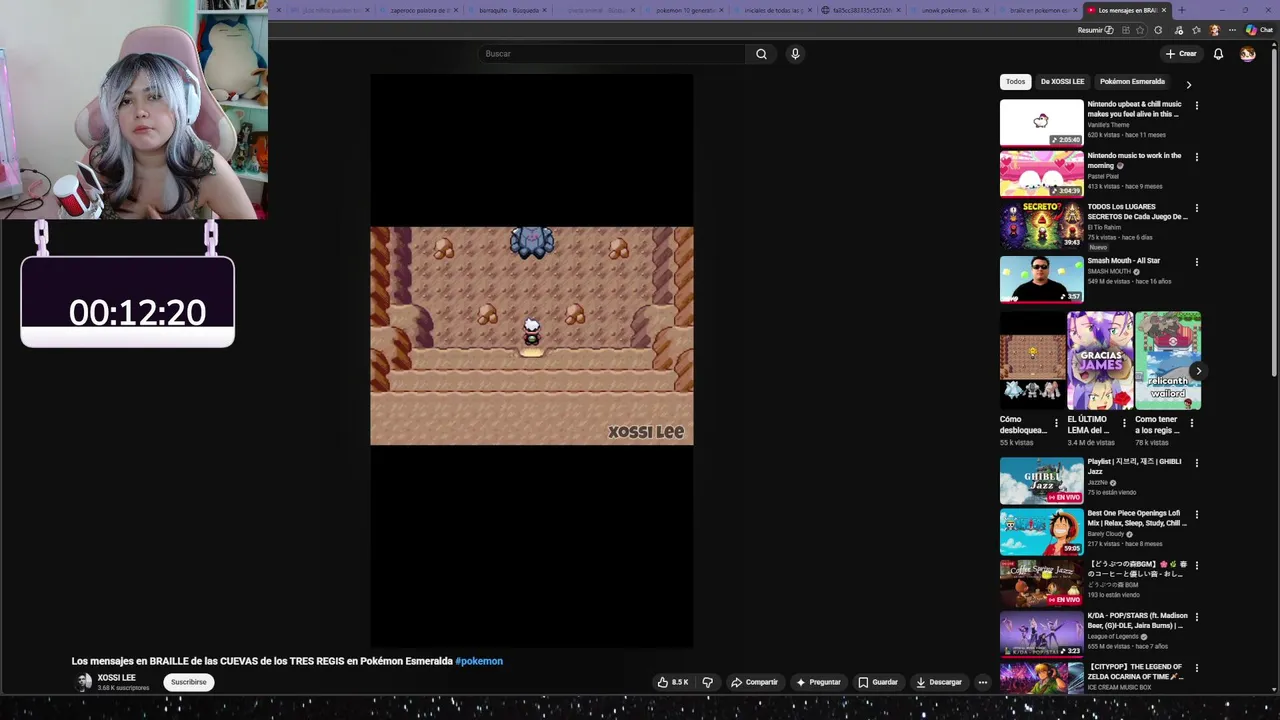Switch to 'pokemon 10 generation' browser tab
Image resolution: width=1280 pixels, height=720 pixels.
[685, 10]
